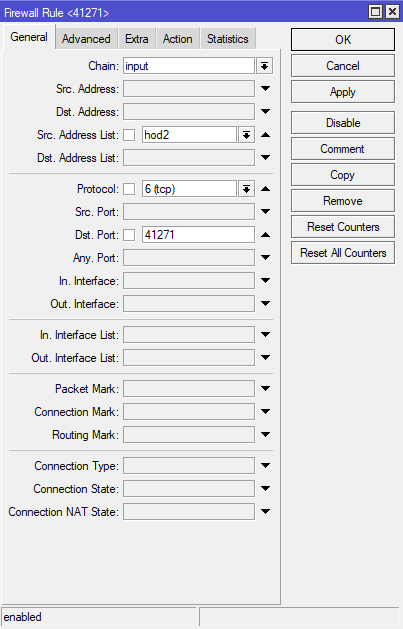Click into the Dst. Port 41271 field
403x629 pixels.
pos(198,235)
